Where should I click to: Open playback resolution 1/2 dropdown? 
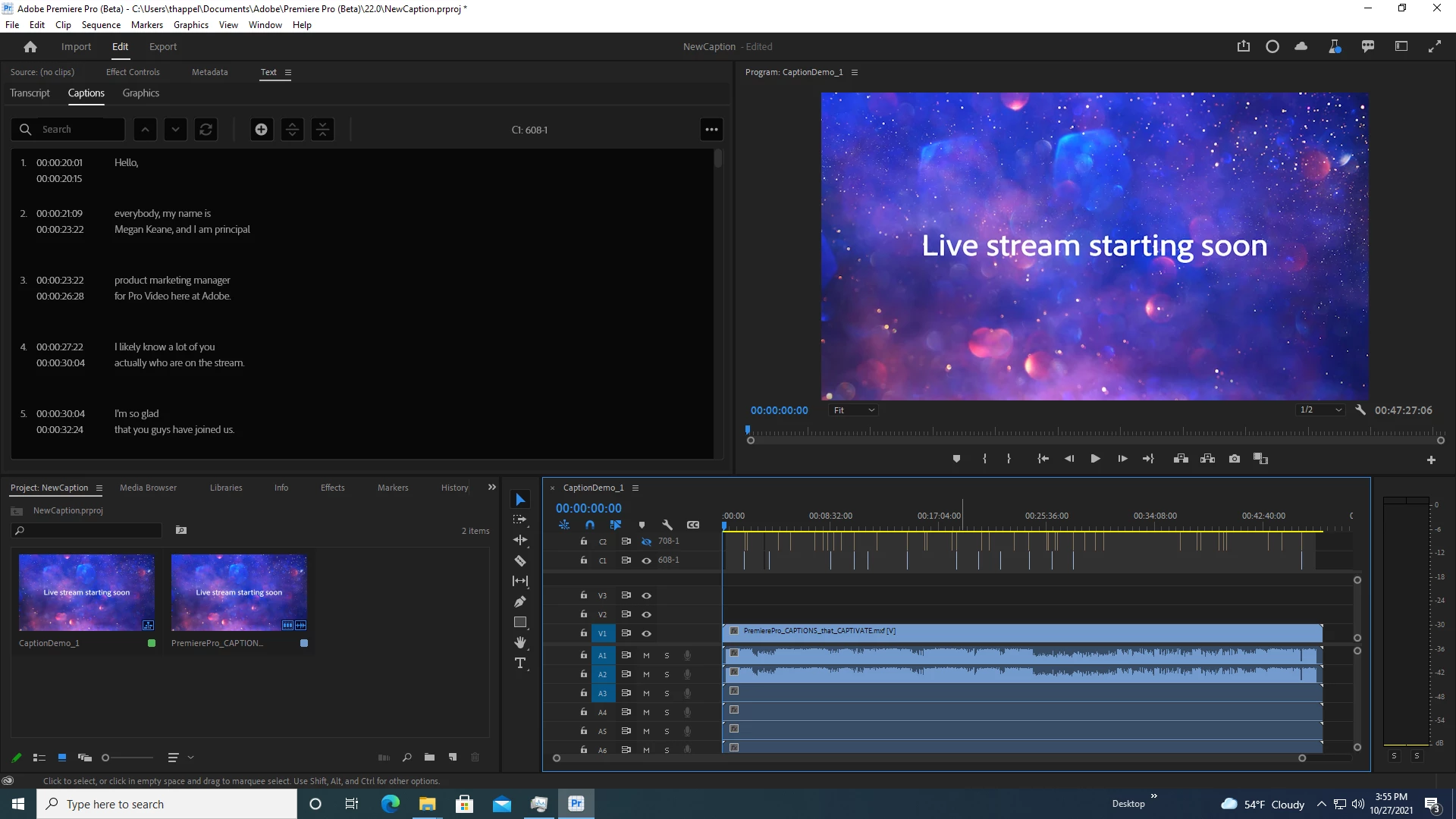pyautogui.click(x=1320, y=410)
